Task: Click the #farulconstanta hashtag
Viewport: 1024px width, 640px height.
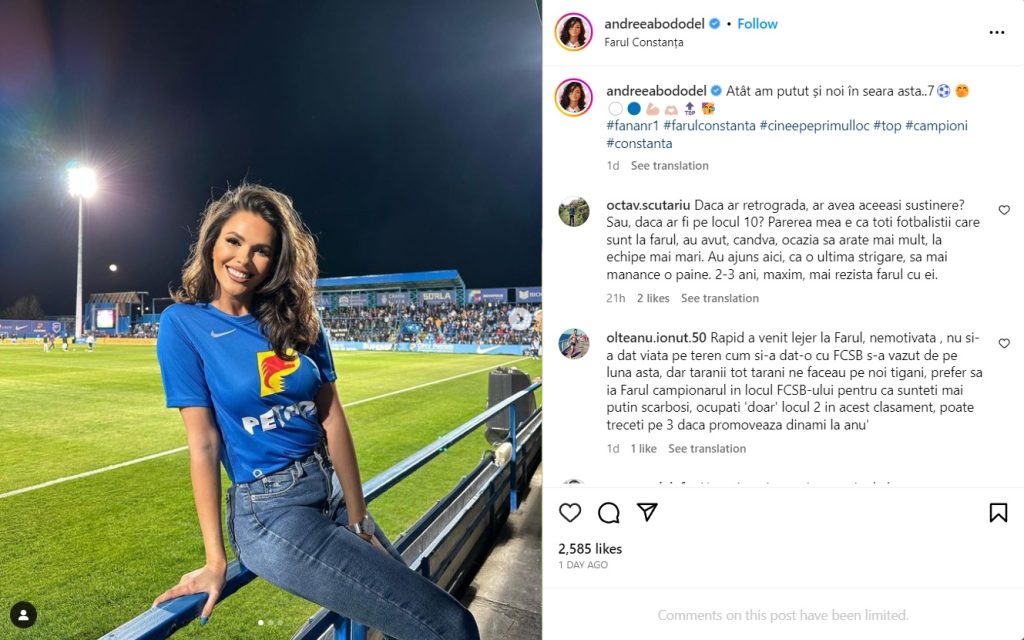Action: 709,126
